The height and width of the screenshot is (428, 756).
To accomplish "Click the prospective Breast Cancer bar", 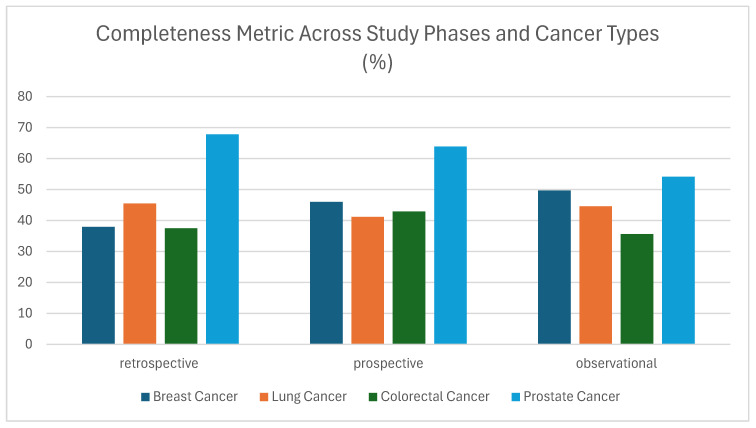I will click(x=326, y=273).
